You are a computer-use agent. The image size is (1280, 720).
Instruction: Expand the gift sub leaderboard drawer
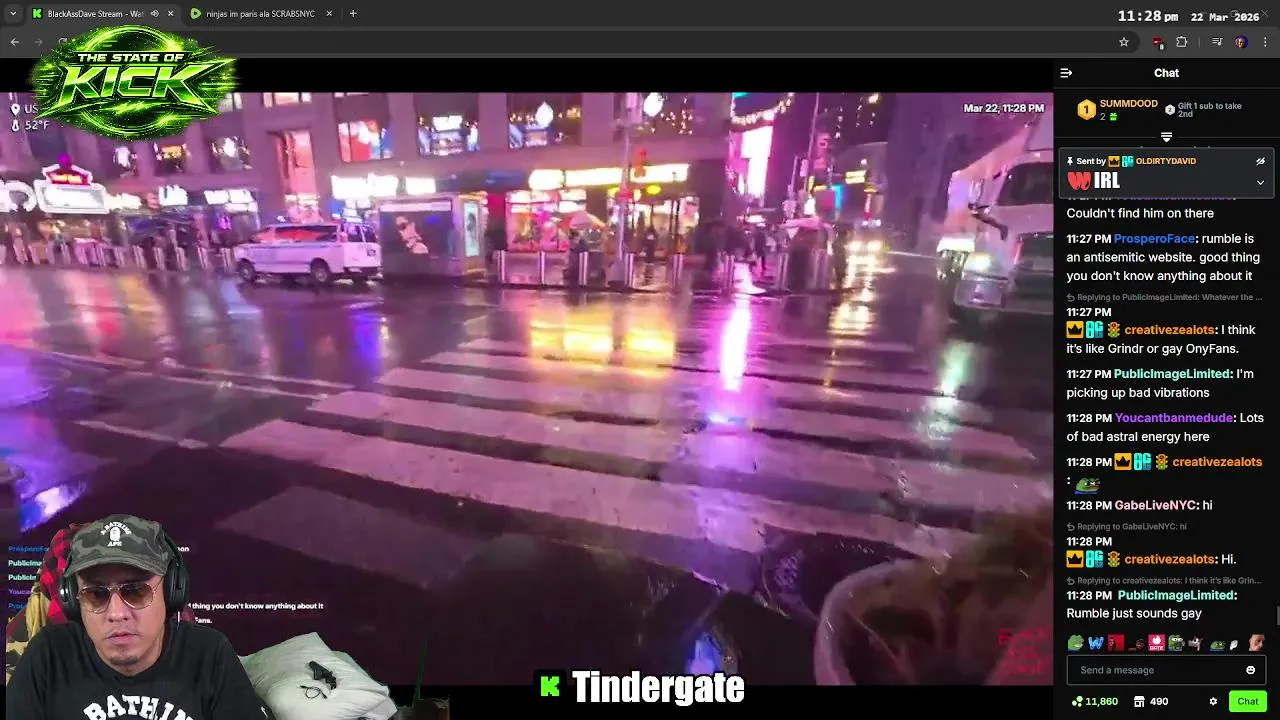(1166, 137)
